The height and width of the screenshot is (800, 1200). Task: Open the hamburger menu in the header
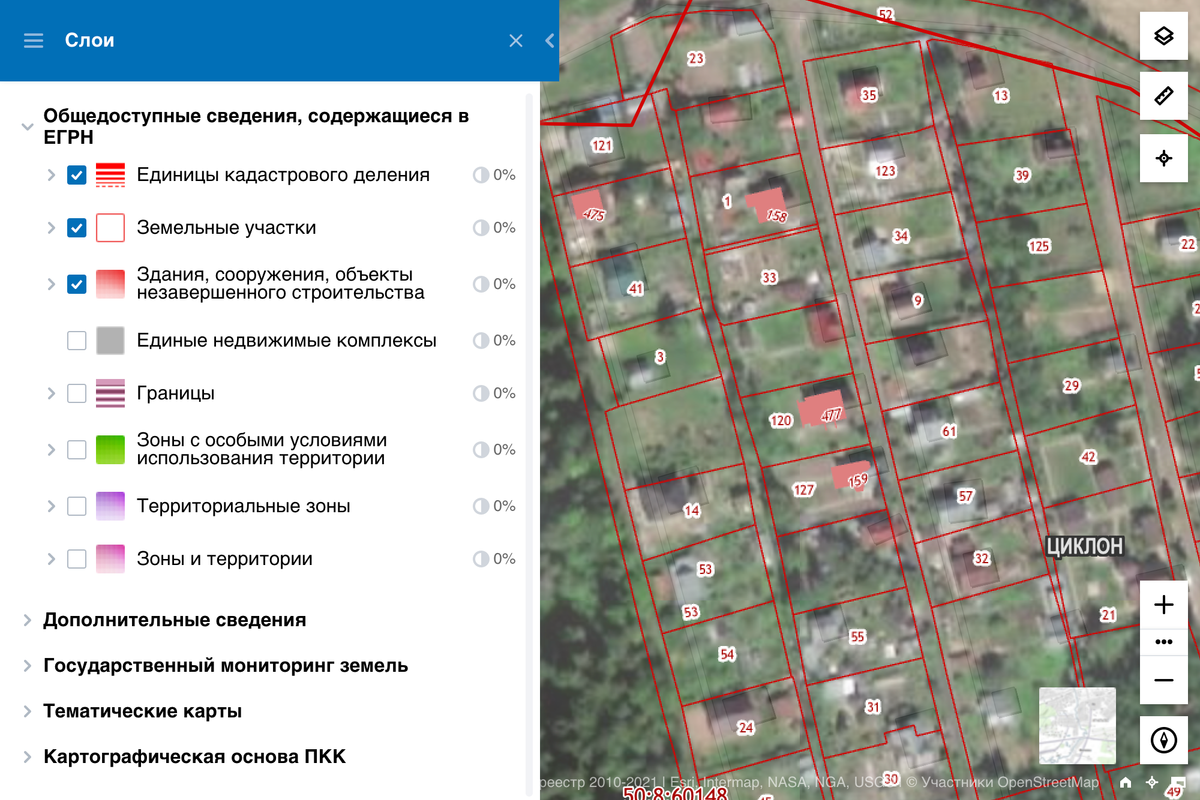33,41
